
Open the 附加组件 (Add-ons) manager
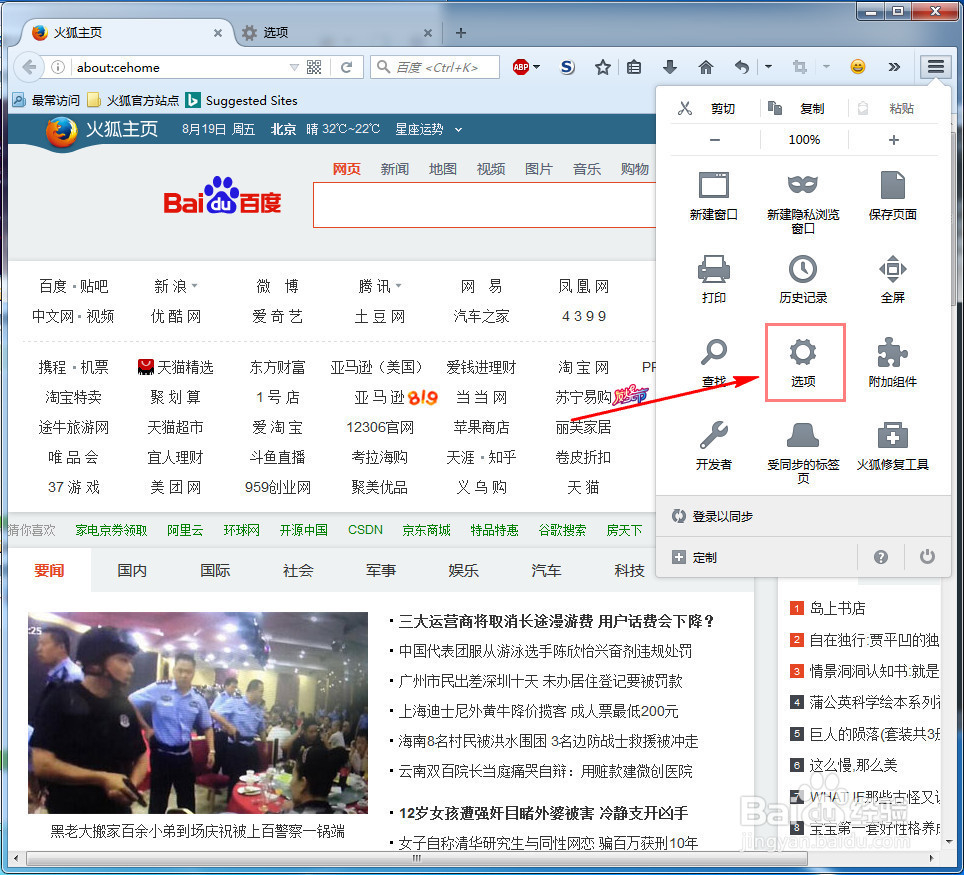coord(893,362)
